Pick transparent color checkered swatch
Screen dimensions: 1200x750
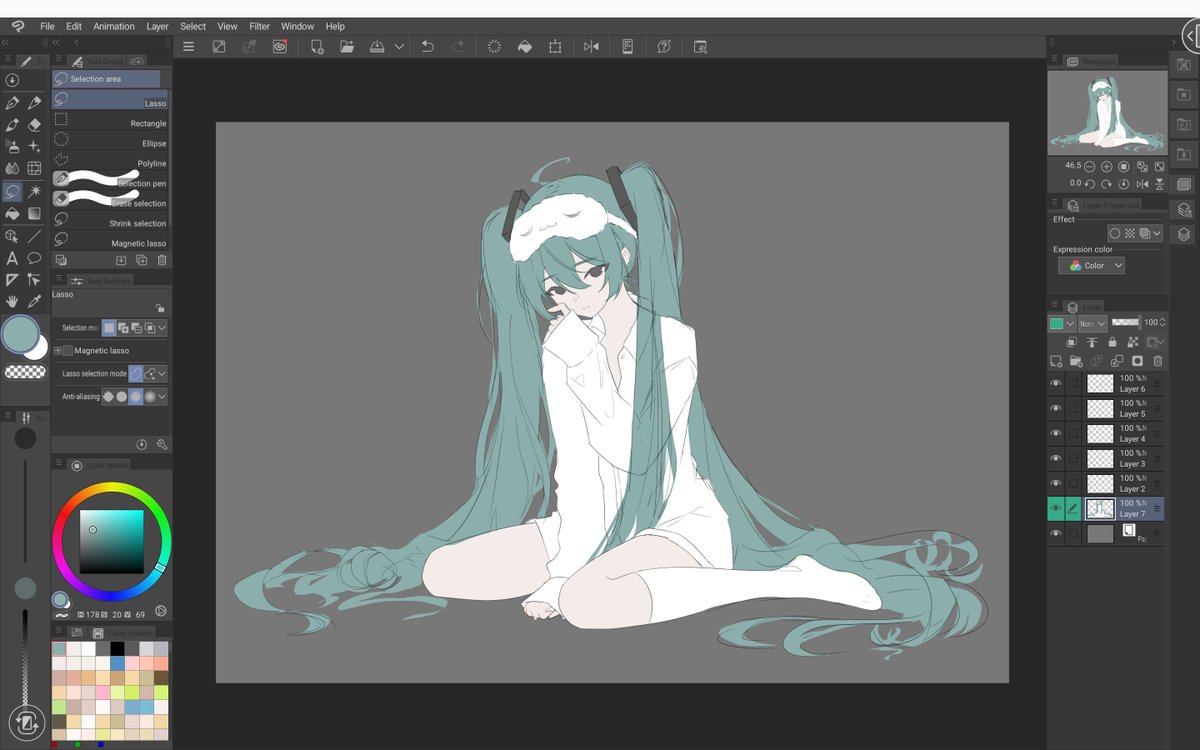pyautogui.click(x=25, y=372)
